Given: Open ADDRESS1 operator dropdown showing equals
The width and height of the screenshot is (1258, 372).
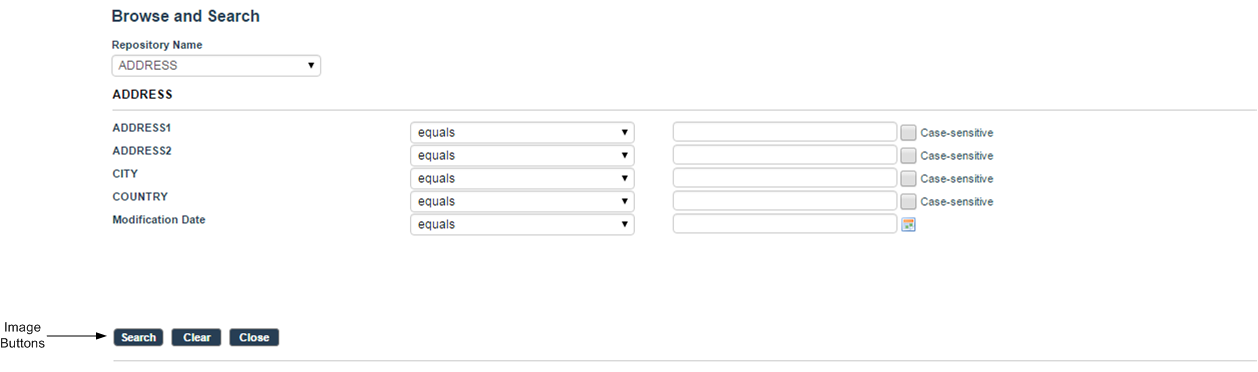Looking at the screenshot, I should [x=522, y=132].
